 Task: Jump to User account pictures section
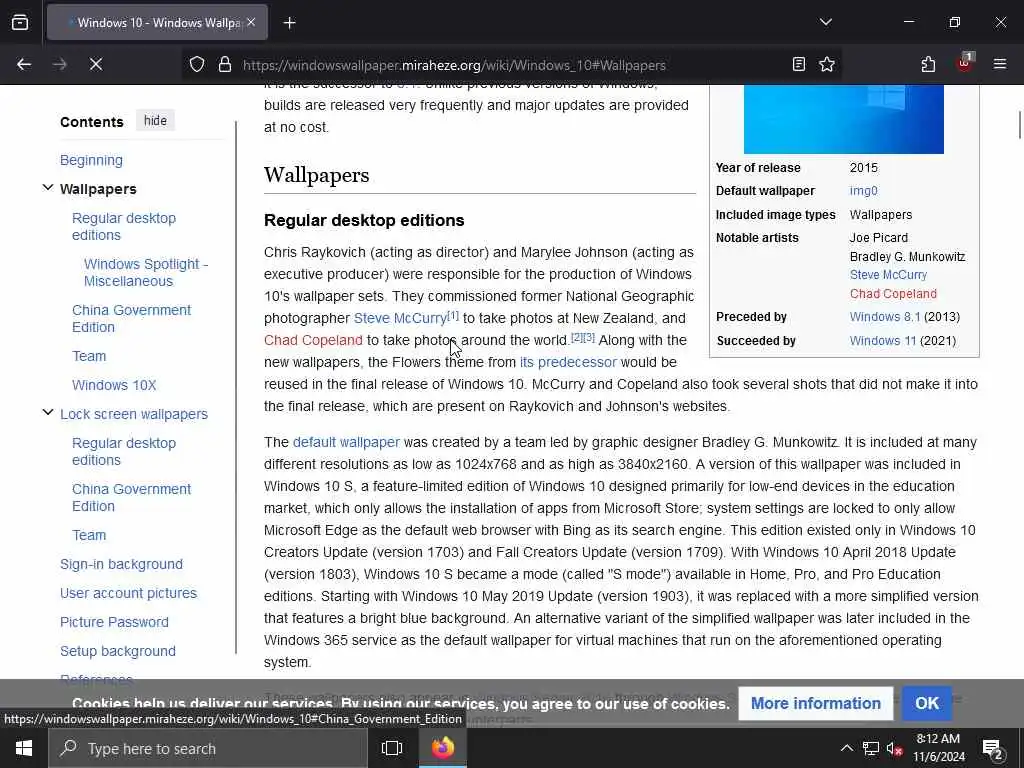click(129, 593)
